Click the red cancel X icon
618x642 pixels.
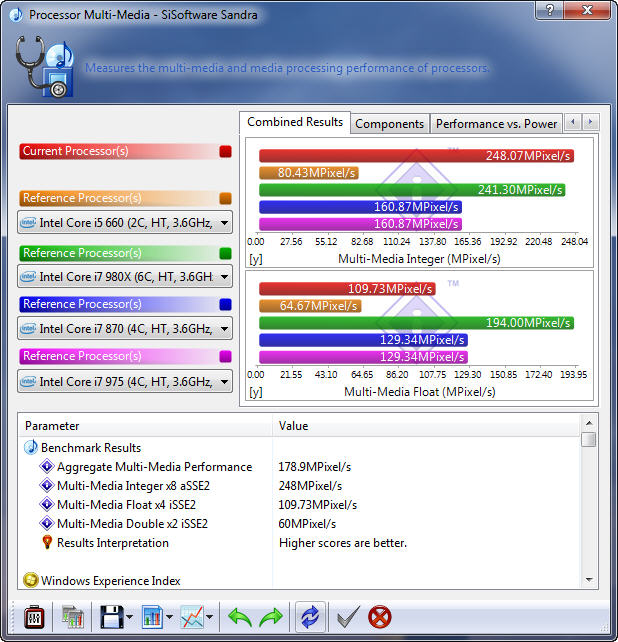tap(380, 617)
